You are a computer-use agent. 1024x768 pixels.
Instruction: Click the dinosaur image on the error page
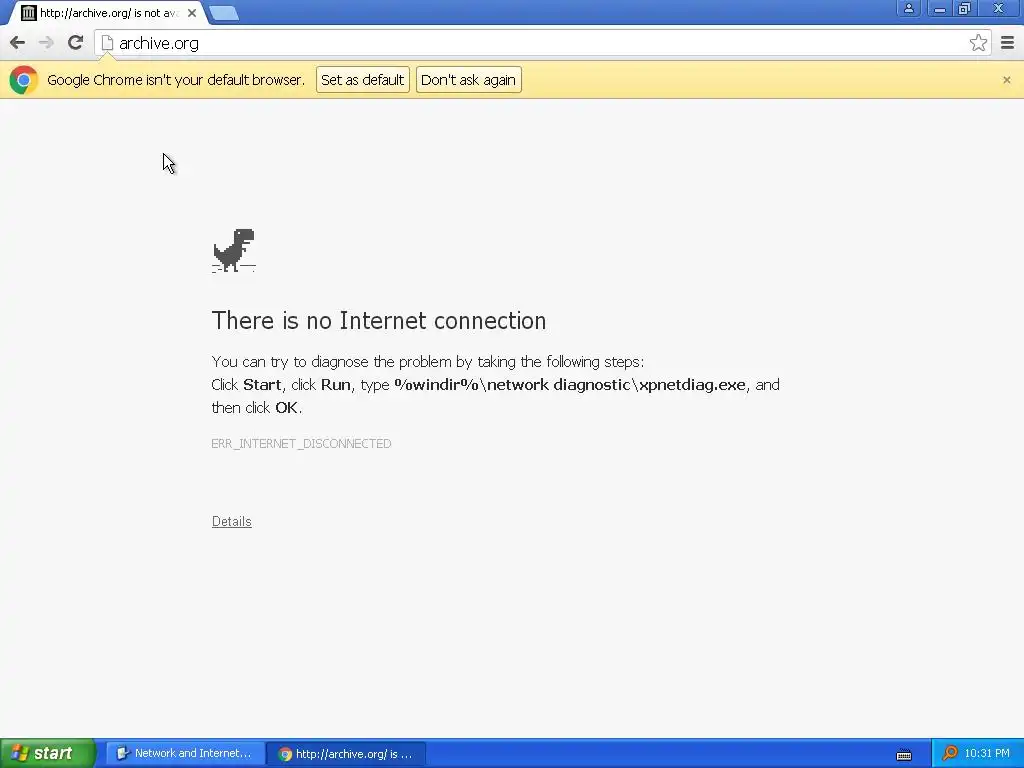(x=234, y=250)
